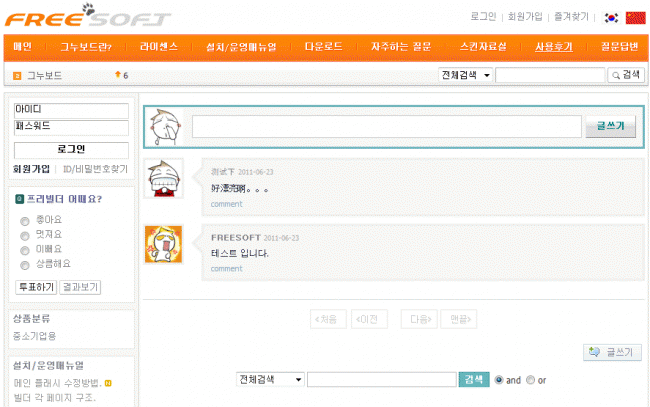The image size is (650, 407).
Task: Focus the post writing text field
Action: [x=386, y=126]
